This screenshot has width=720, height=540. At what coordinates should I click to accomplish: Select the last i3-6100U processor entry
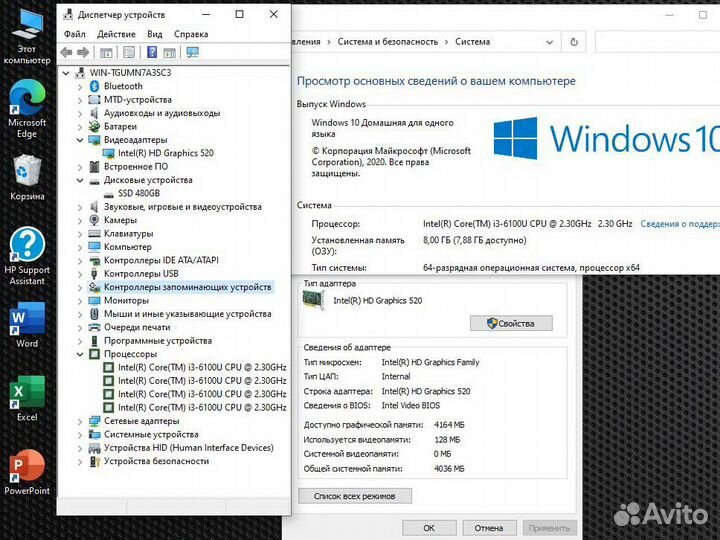click(x=202, y=407)
